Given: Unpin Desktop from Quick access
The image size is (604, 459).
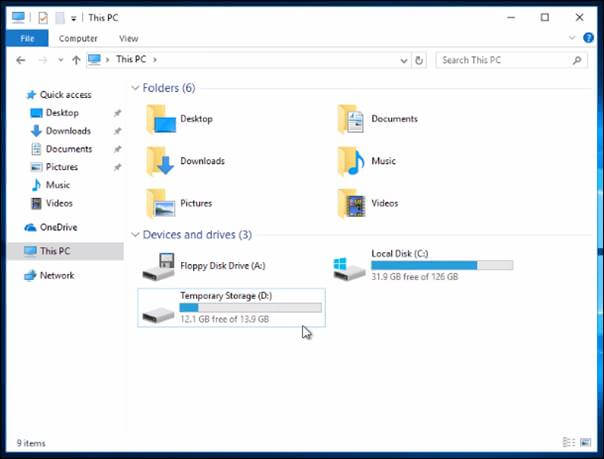Looking at the screenshot, I should pyautogui.click(x=117, y=113).
